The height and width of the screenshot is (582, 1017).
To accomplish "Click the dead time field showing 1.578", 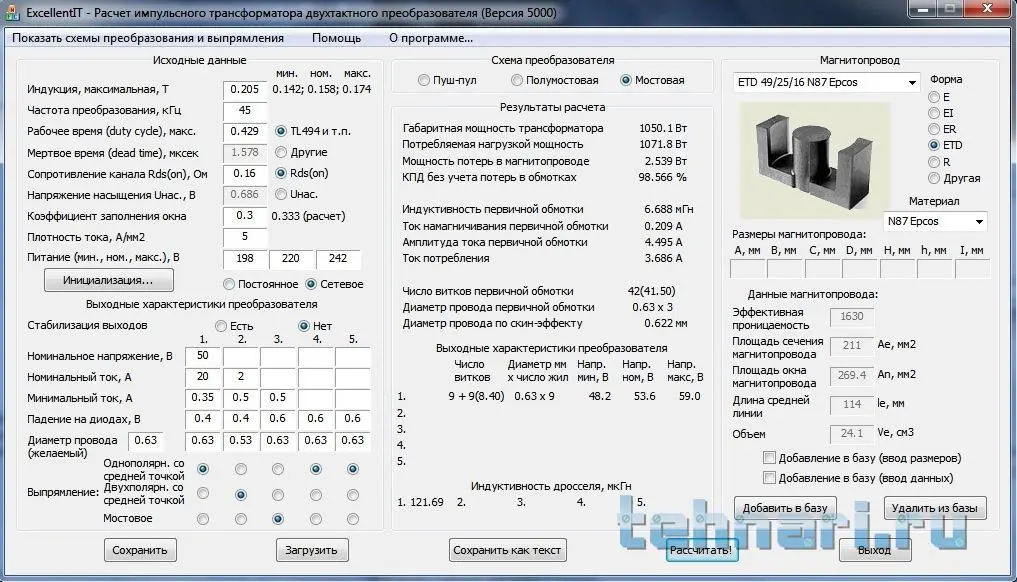I will pyautogui.click(x=245, y=152).
